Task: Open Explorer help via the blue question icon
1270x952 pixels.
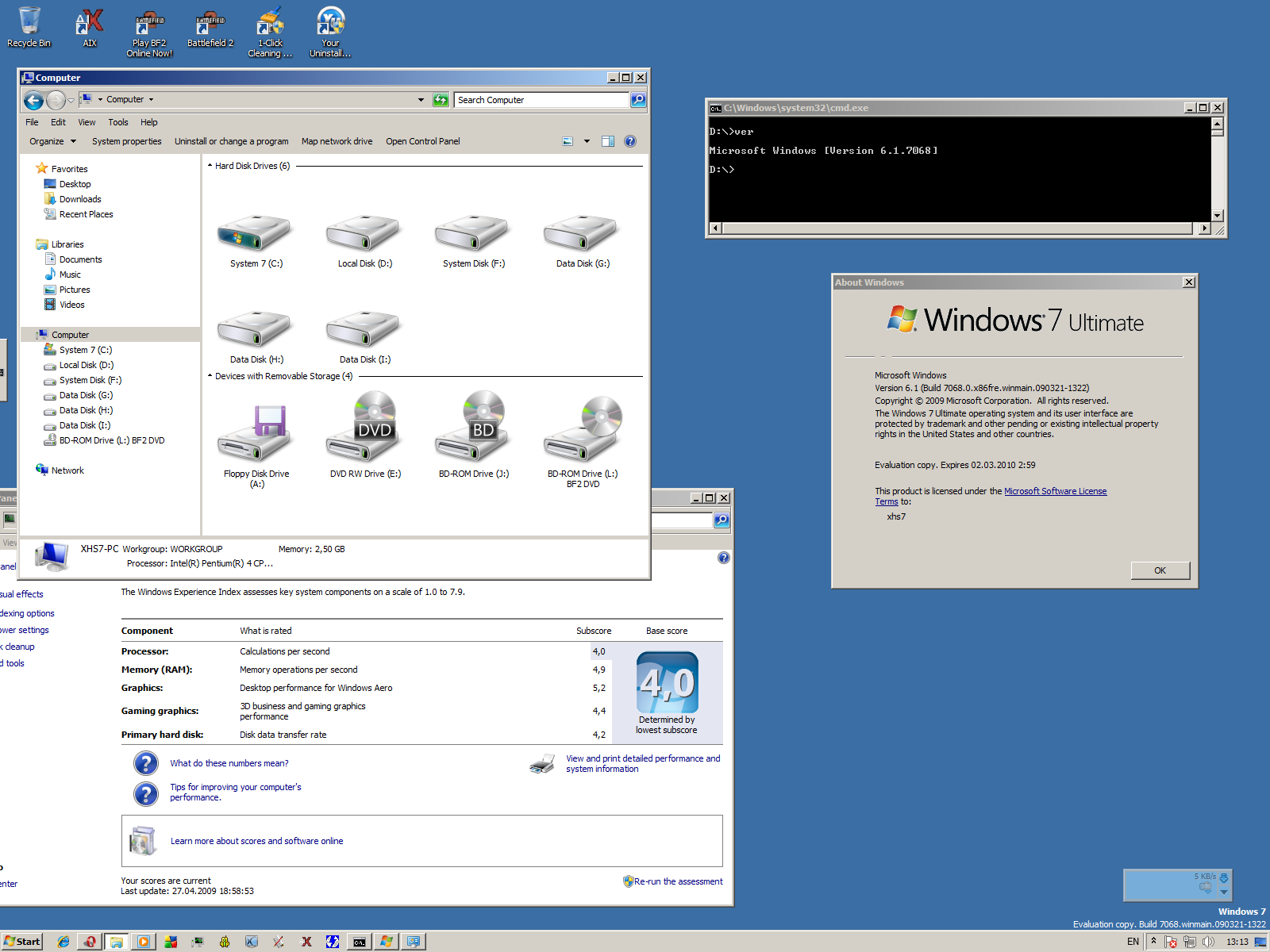Action: 630,141
